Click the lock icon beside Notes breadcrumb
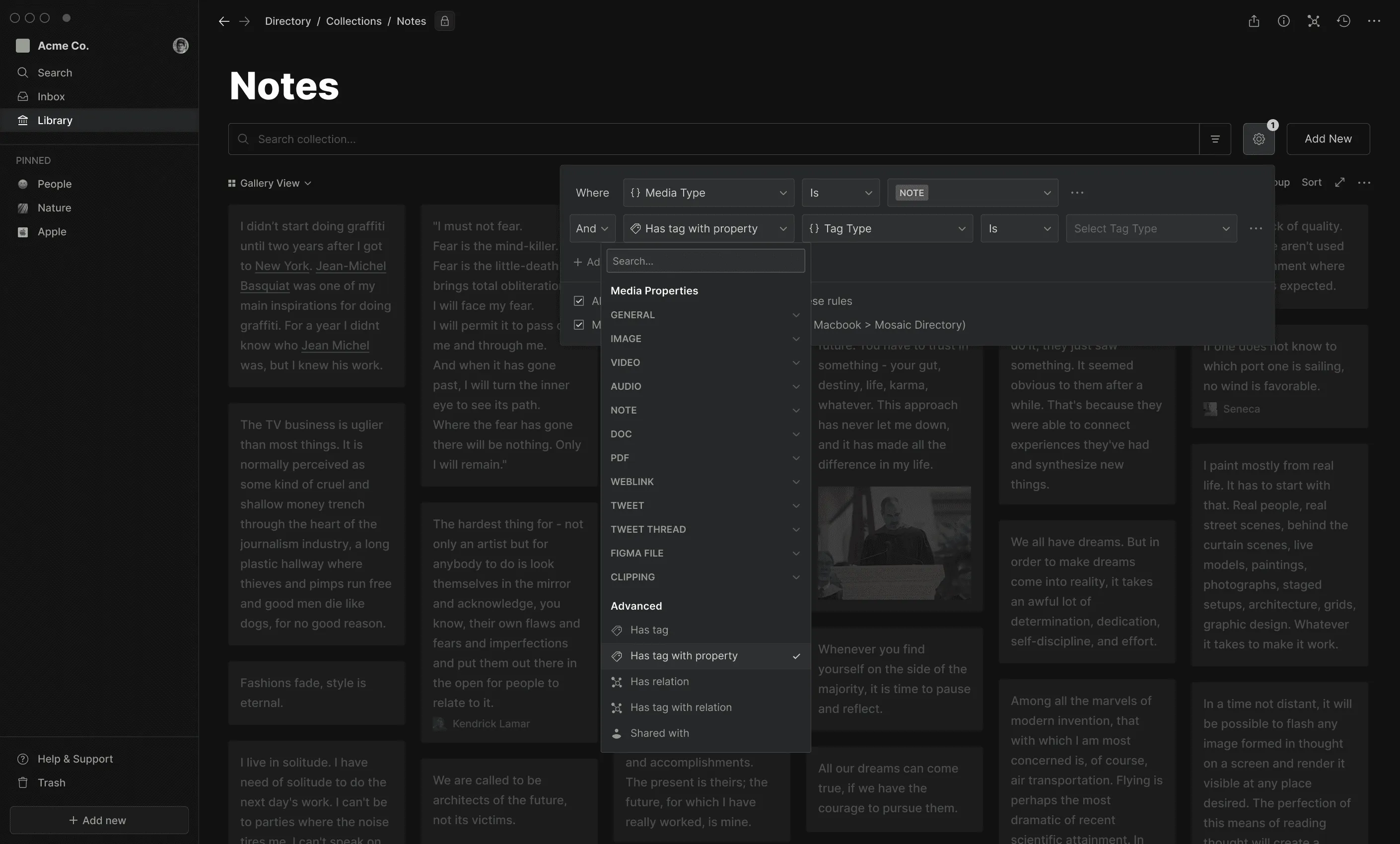The width and height of the screenshot is (1400, 844). (445, 21)
